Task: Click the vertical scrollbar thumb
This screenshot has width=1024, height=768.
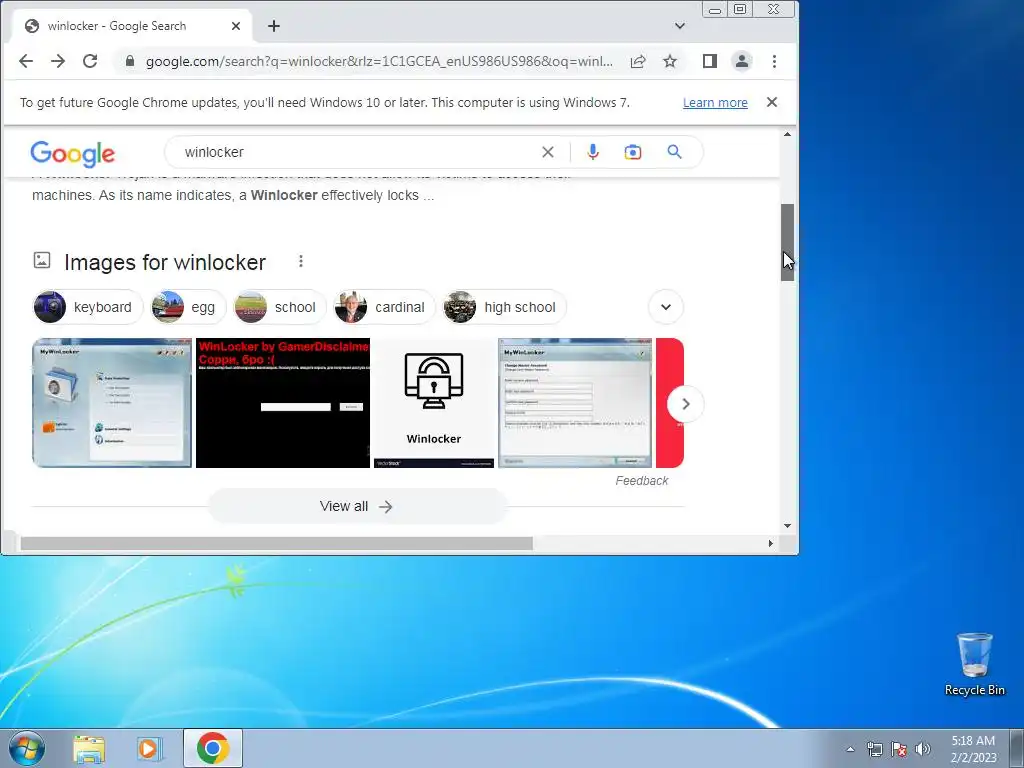Action: tap(788, 242)
